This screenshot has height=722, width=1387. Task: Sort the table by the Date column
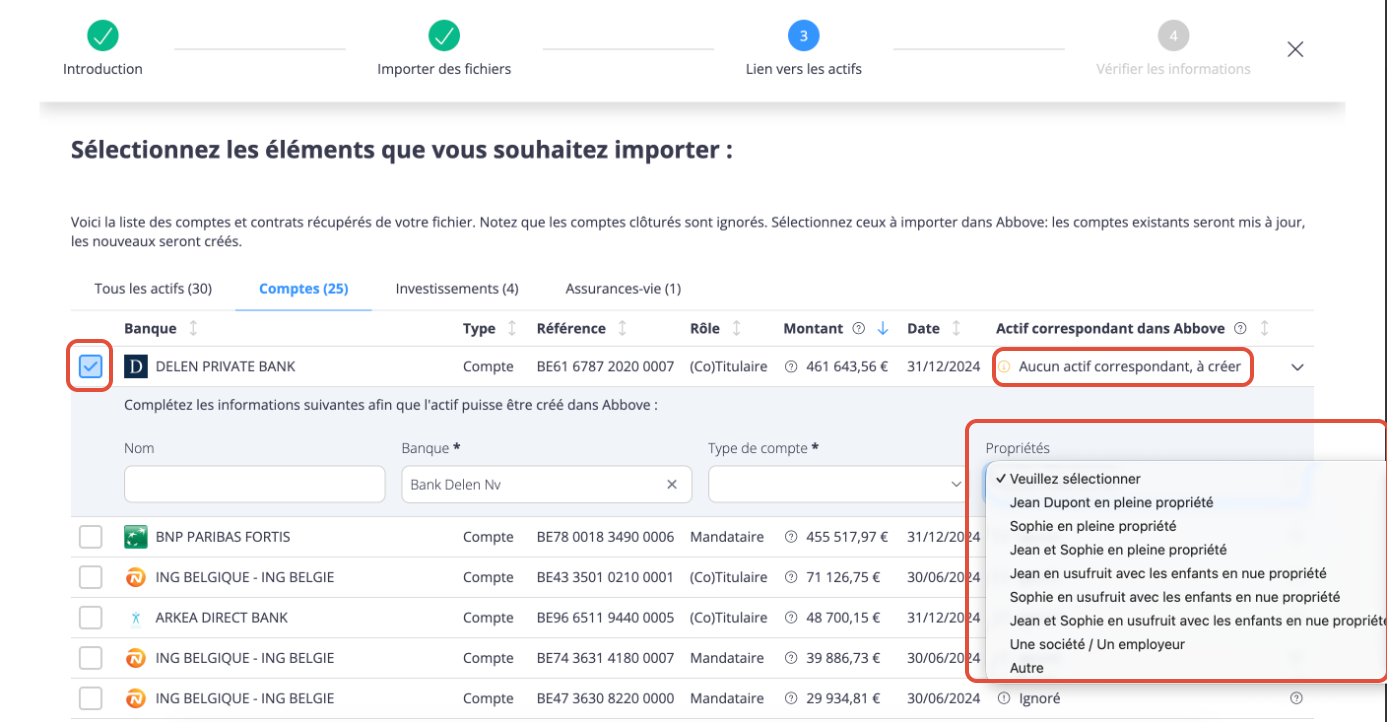point(956,328)
